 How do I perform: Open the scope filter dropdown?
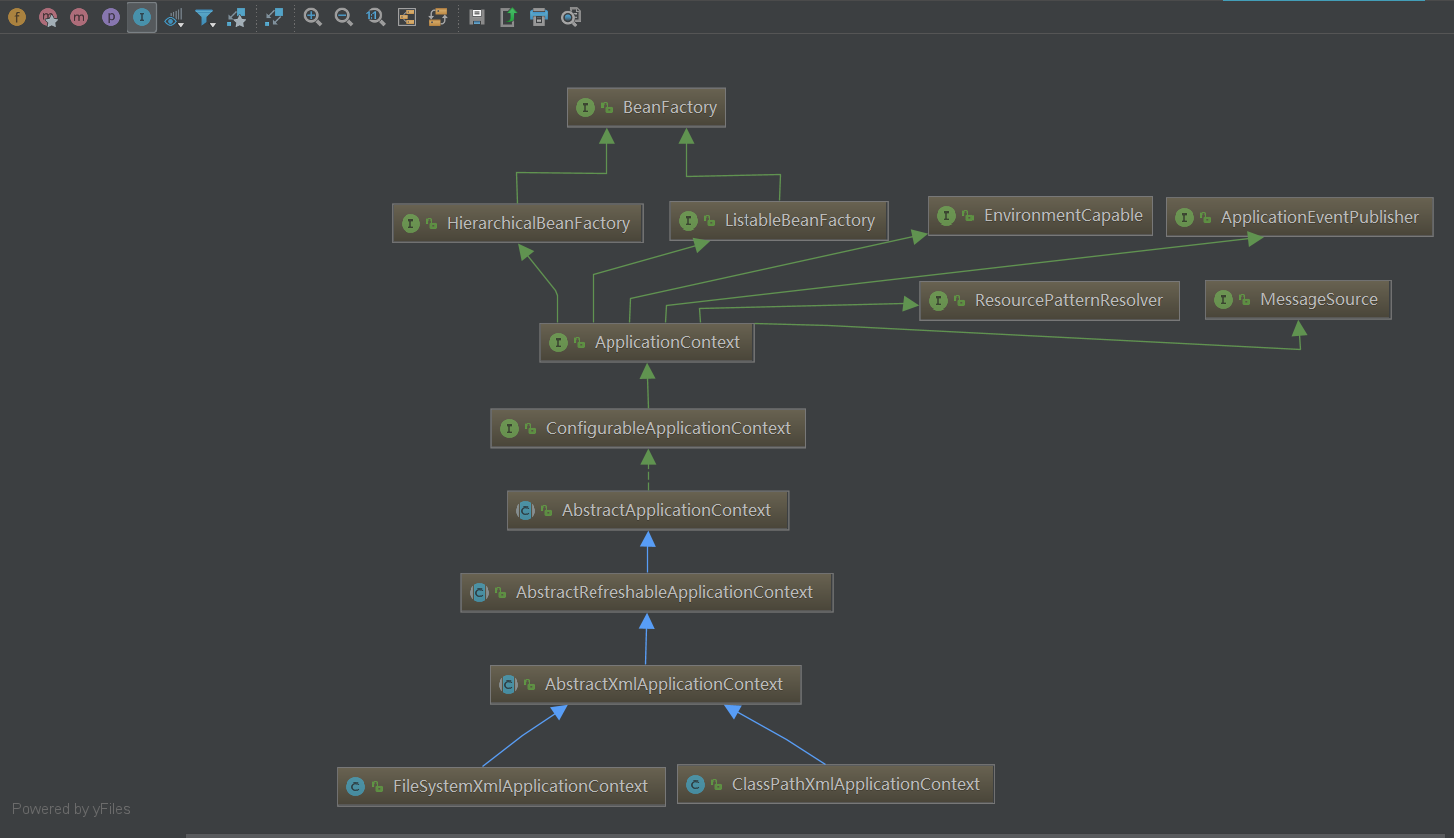click(205, 17)
